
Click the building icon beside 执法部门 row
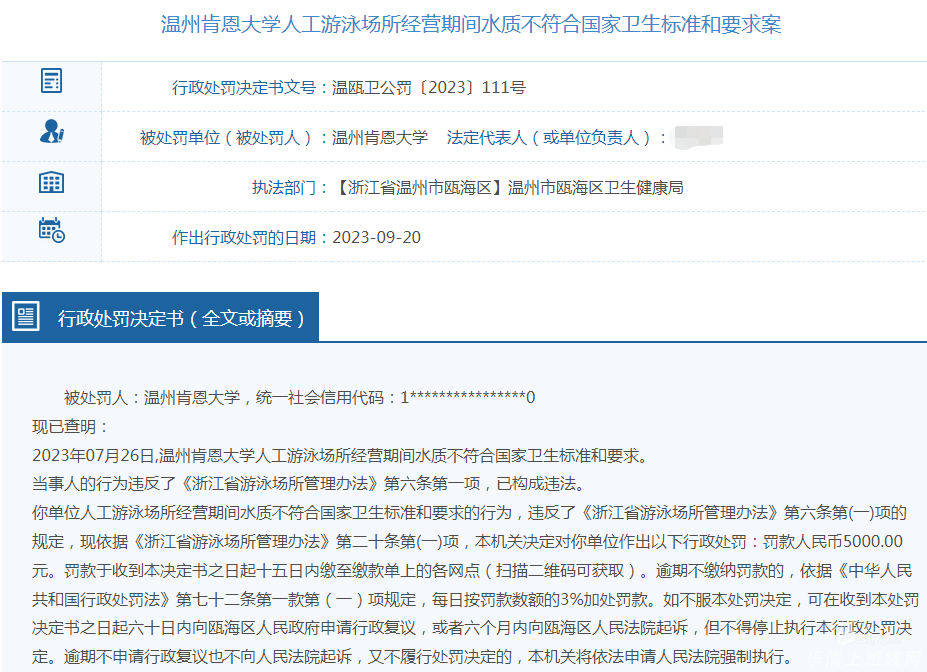click(51, 182)
